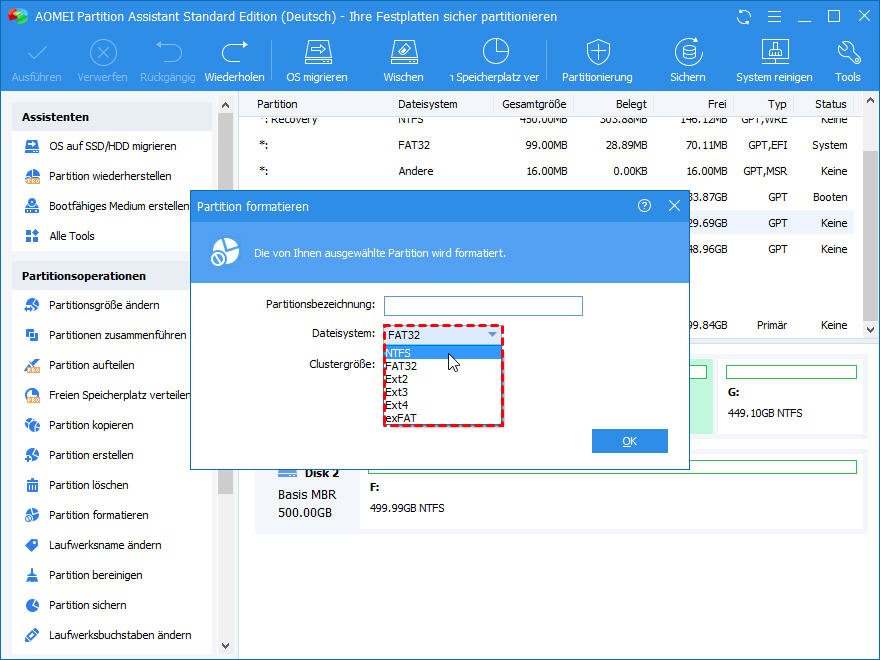Open Alle Tools in sidebar
The height and width of the screenshot is (660, 880).
(60, 236)
